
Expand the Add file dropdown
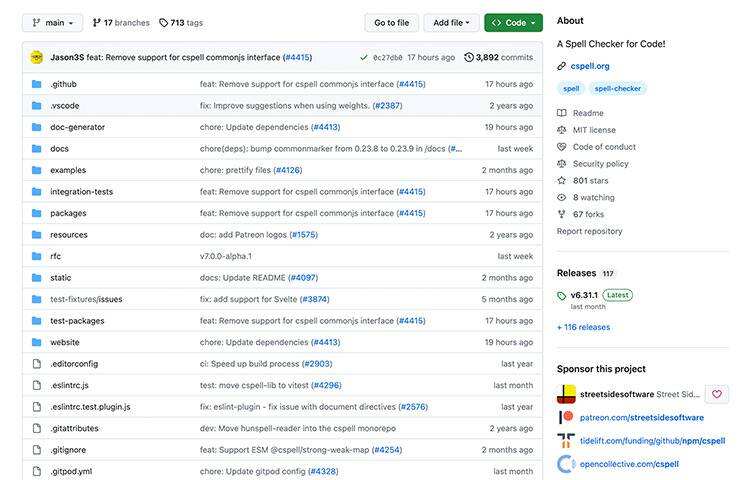coord(451,22)
